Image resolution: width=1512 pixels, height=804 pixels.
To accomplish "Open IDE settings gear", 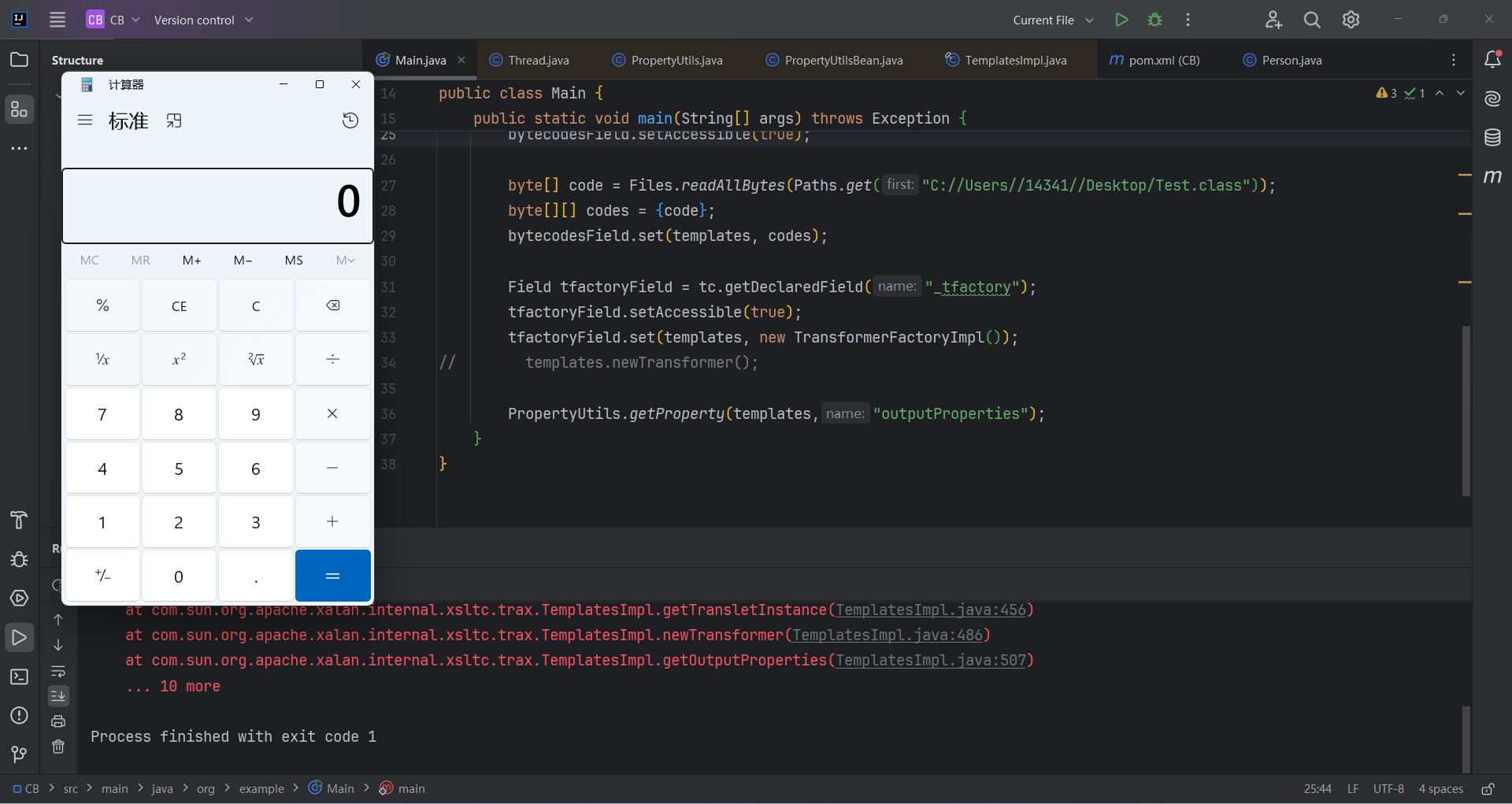I will point(1351,20).
